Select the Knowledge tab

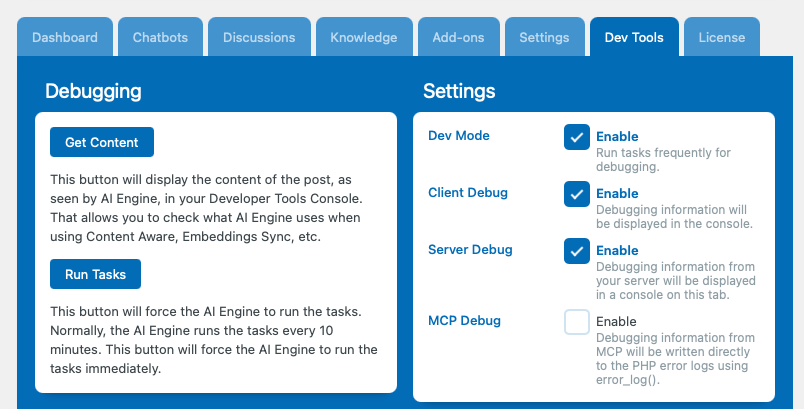tap(364, 37)
